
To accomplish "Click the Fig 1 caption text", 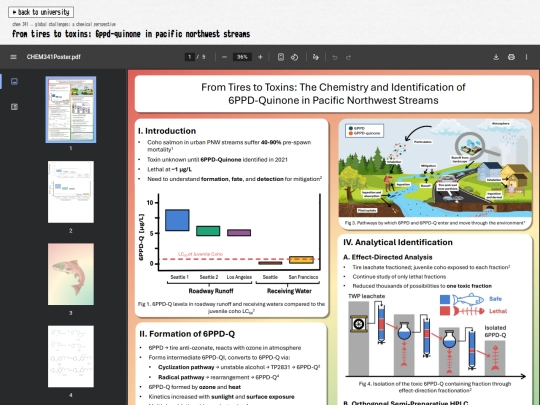I will tap(231, 307).
